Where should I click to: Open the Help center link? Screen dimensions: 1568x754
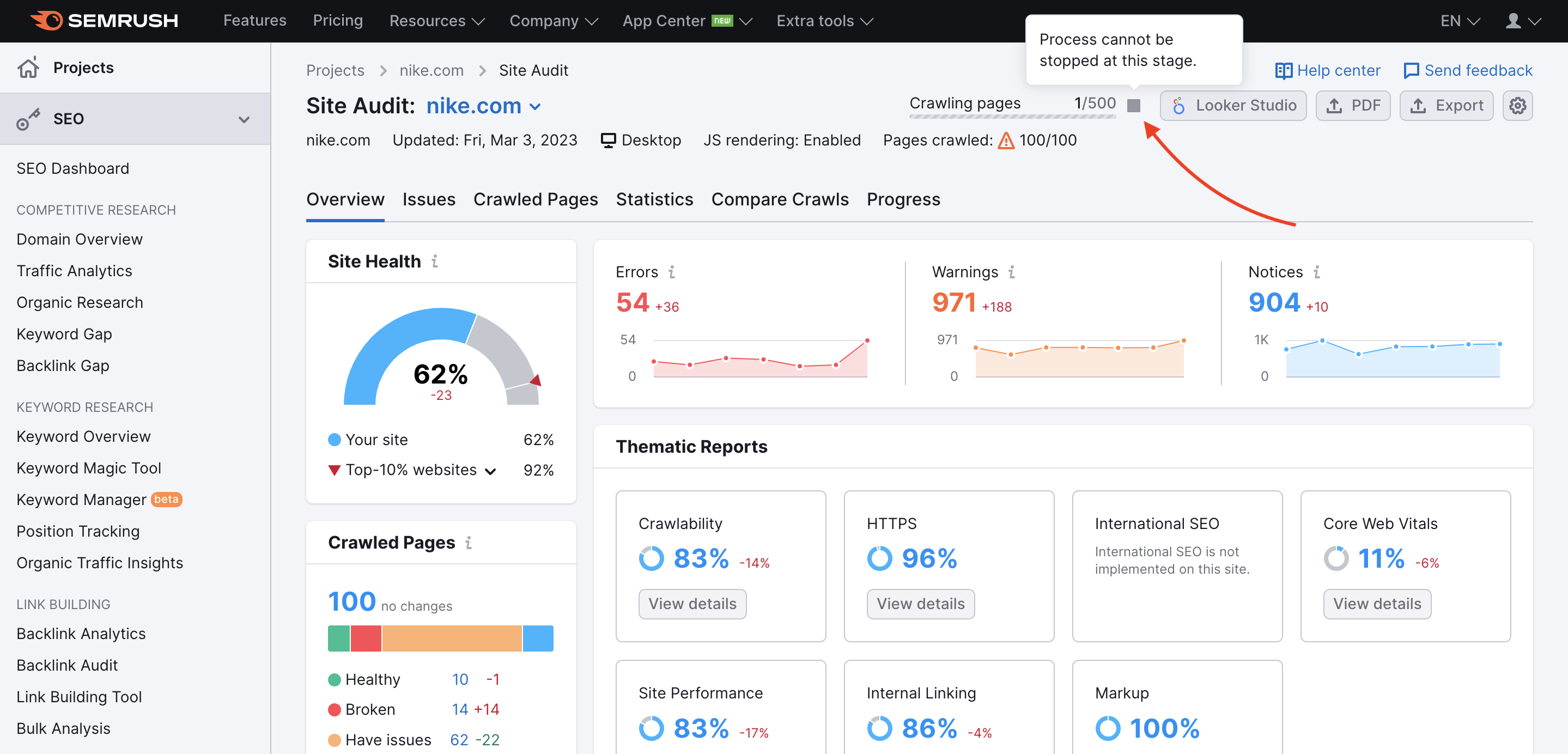tap(1328, 71)
